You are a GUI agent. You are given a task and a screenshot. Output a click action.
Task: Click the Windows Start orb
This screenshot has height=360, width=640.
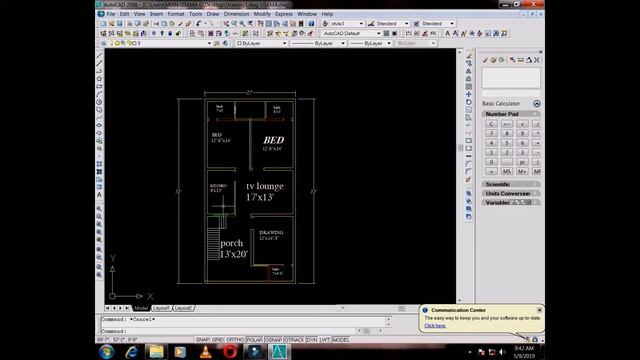[107, 352]
